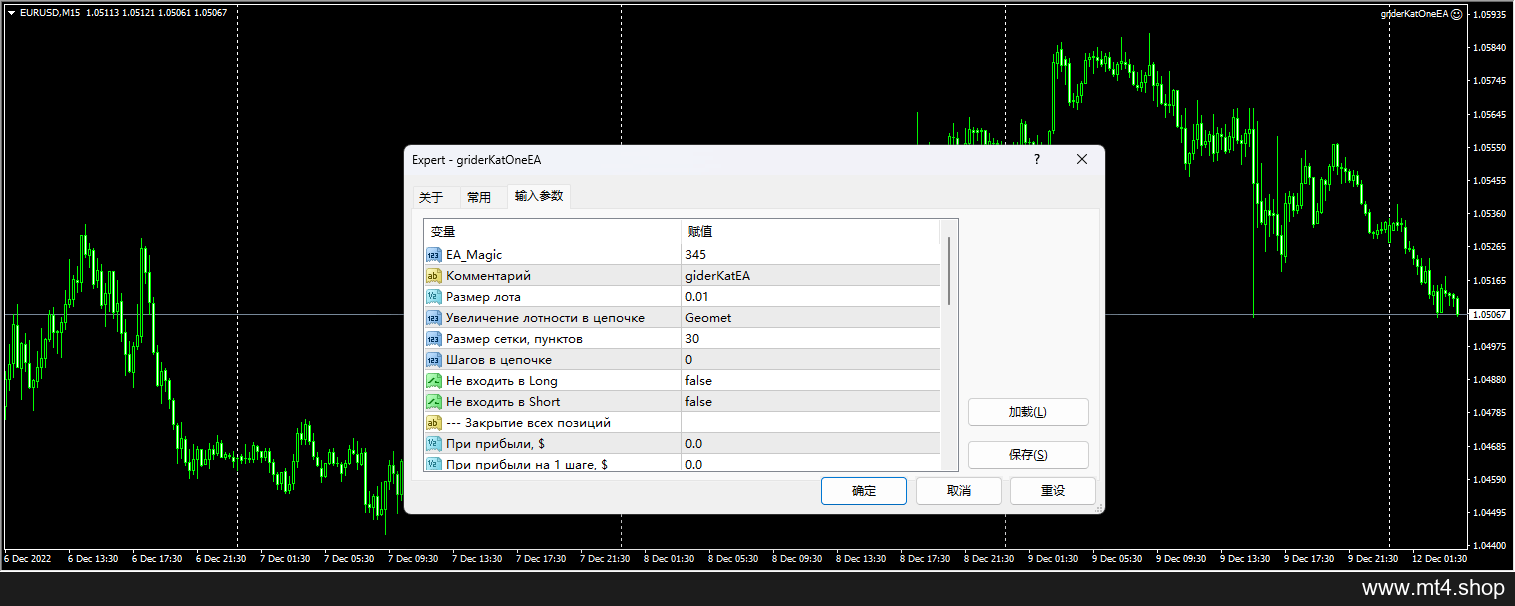Click icon beside Размер сетки, пунктов
The width and height of the screenshot is (1515, 606).
[x=433, y=339]
